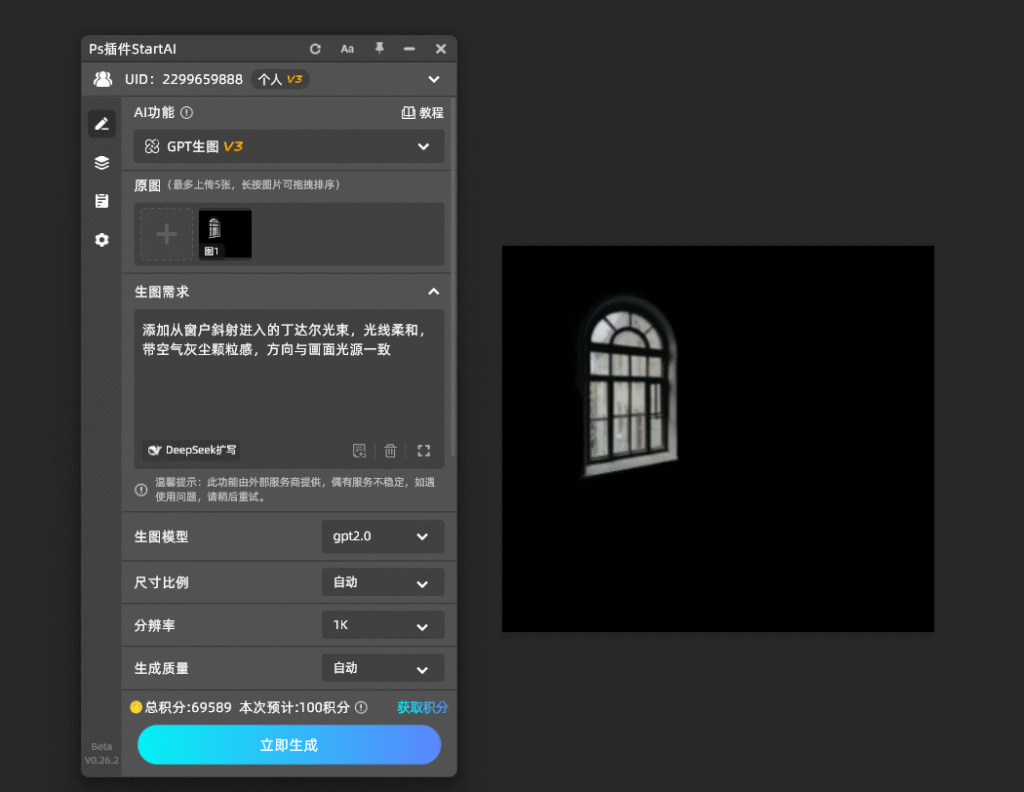Open the layers stack sidebar tab
The height and width of the screenshot is (792, 1024).
[x=102, y=163]
